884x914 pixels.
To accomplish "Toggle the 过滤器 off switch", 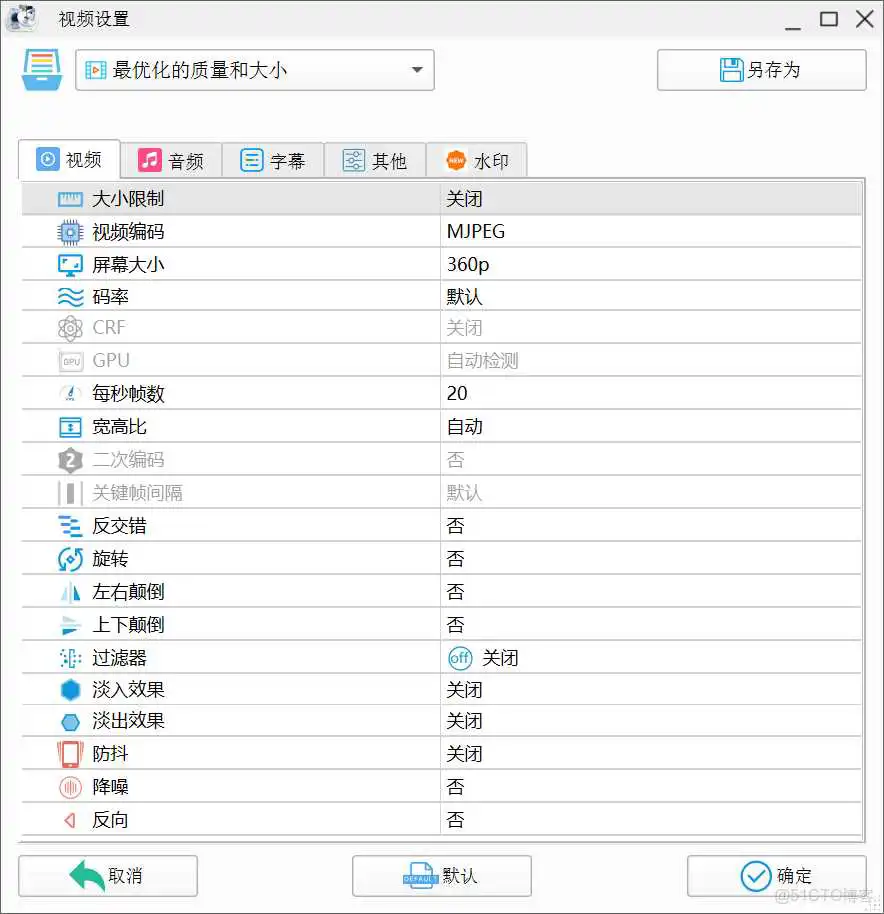I will tap(458, 657).
